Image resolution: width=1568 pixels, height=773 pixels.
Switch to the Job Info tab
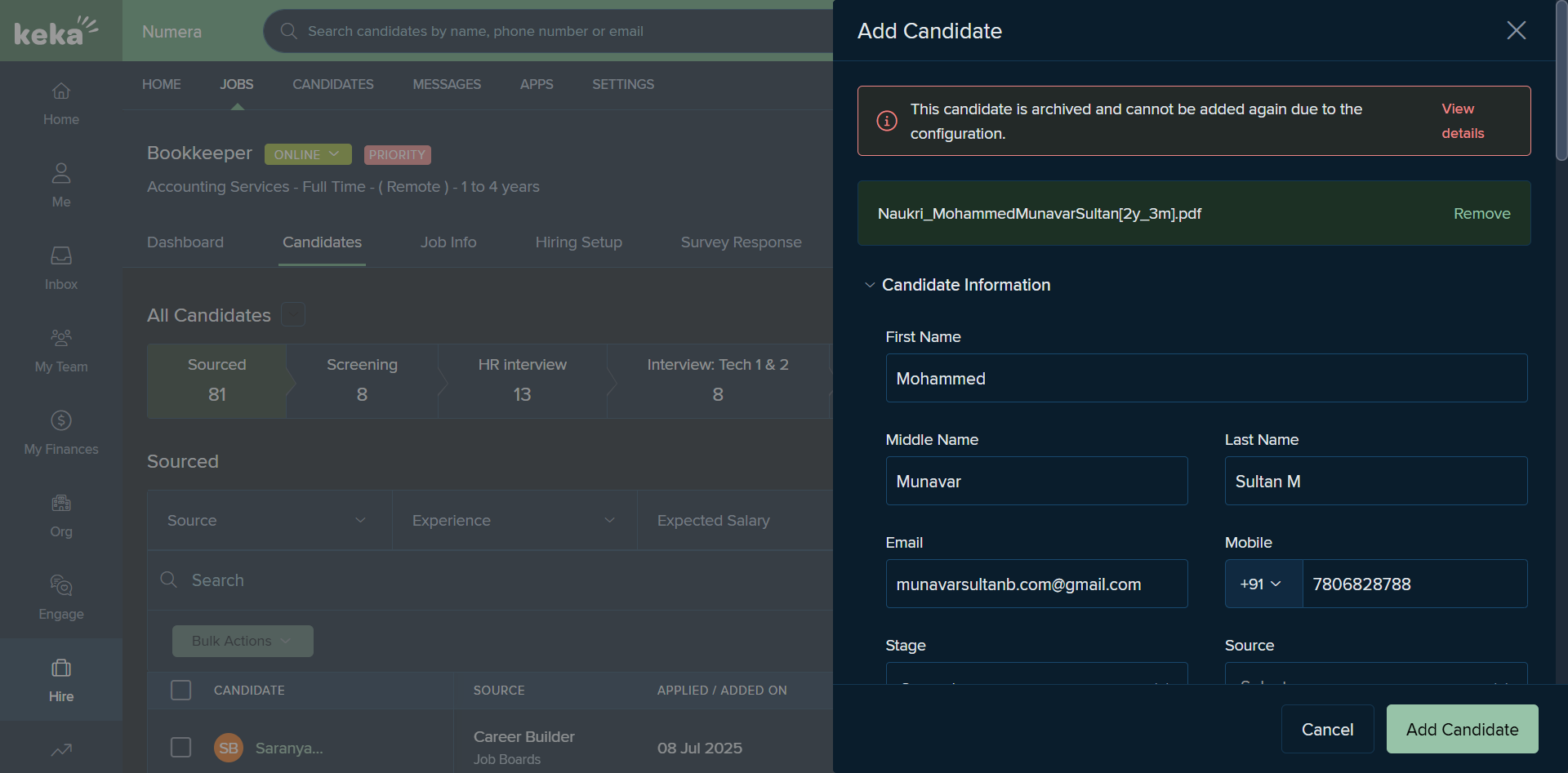point(448,242)
